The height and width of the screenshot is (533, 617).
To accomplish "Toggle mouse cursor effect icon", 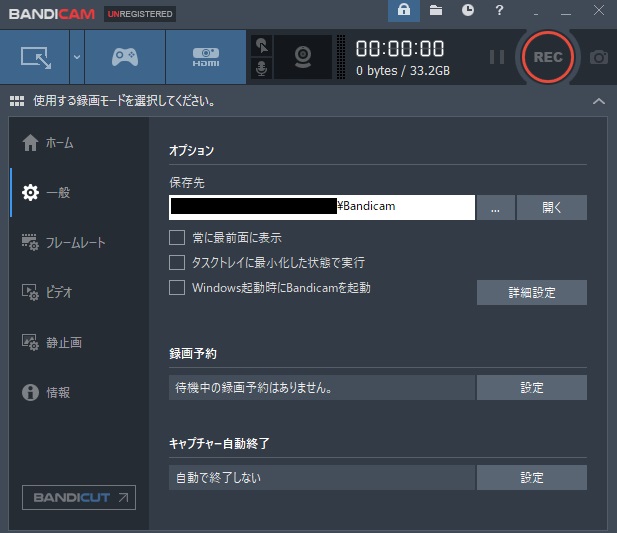I will click(x=261, y=46).
